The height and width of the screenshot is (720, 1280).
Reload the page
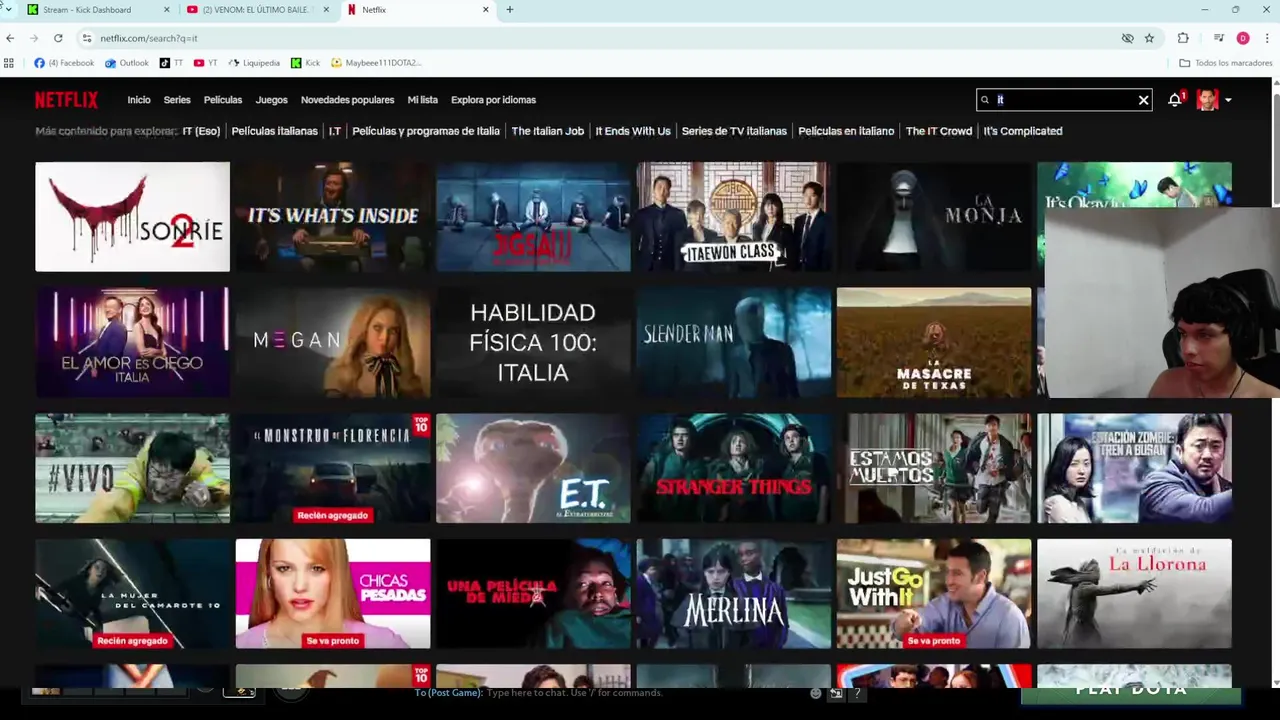[58, 38]
